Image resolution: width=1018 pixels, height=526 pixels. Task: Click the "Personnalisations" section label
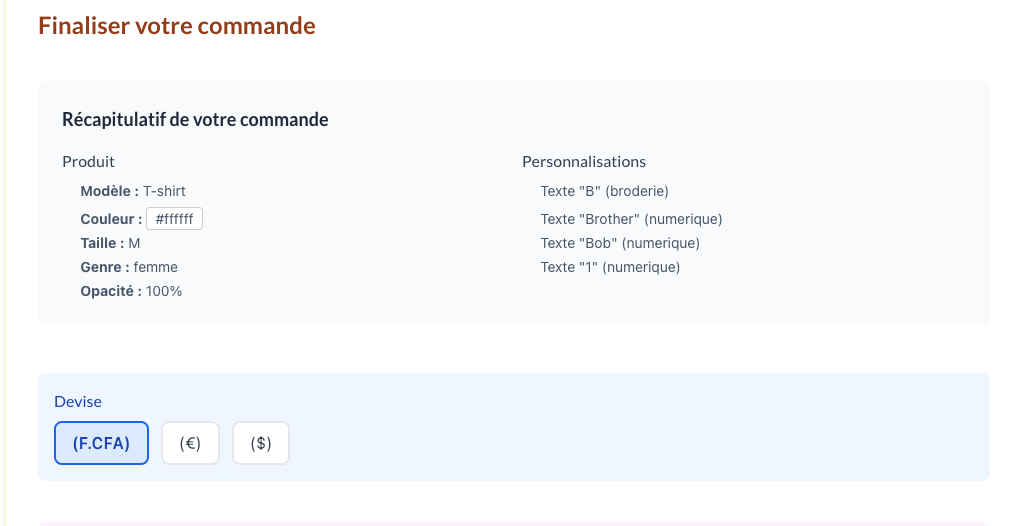tap(584, 161)
